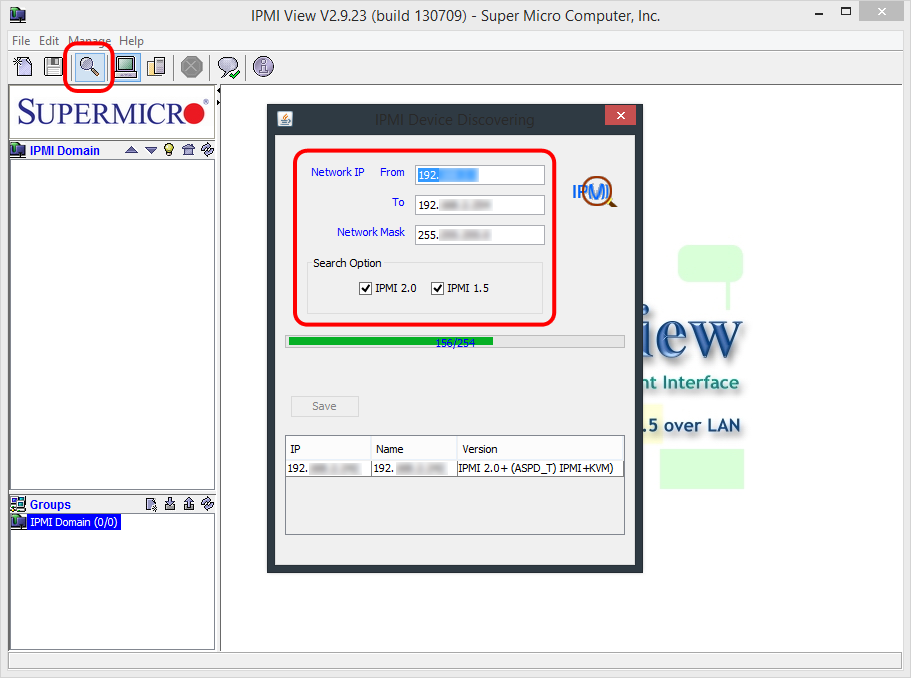Open the Help menu
The height and width of the screenshot is (678, 911).
tap(131, 41)
